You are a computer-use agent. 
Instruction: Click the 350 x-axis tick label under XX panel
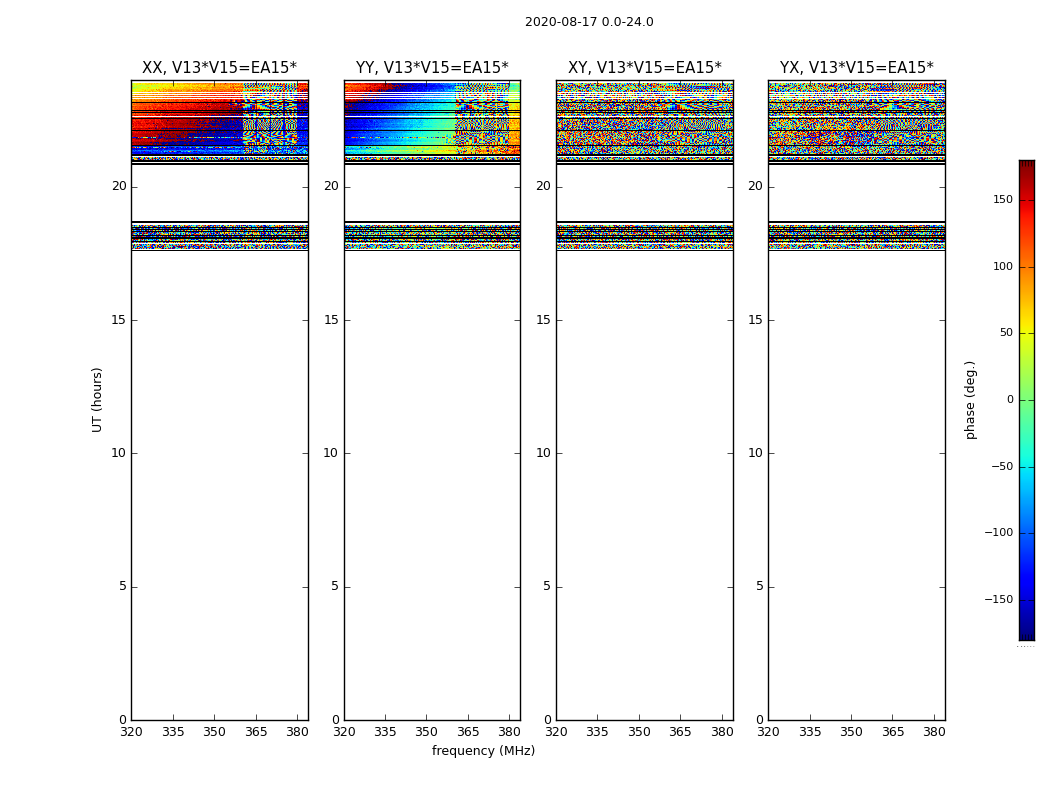(214, 732)
